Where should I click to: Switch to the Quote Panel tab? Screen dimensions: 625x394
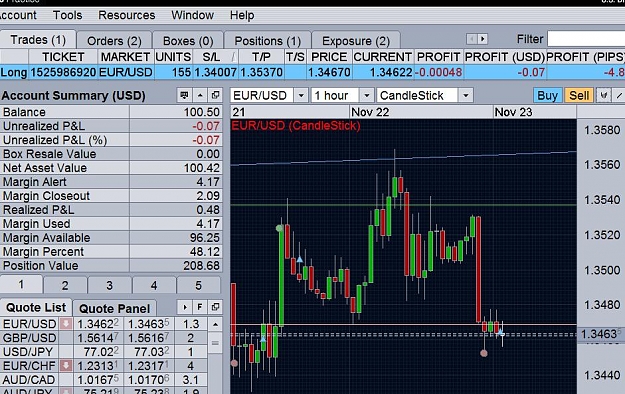114,308
